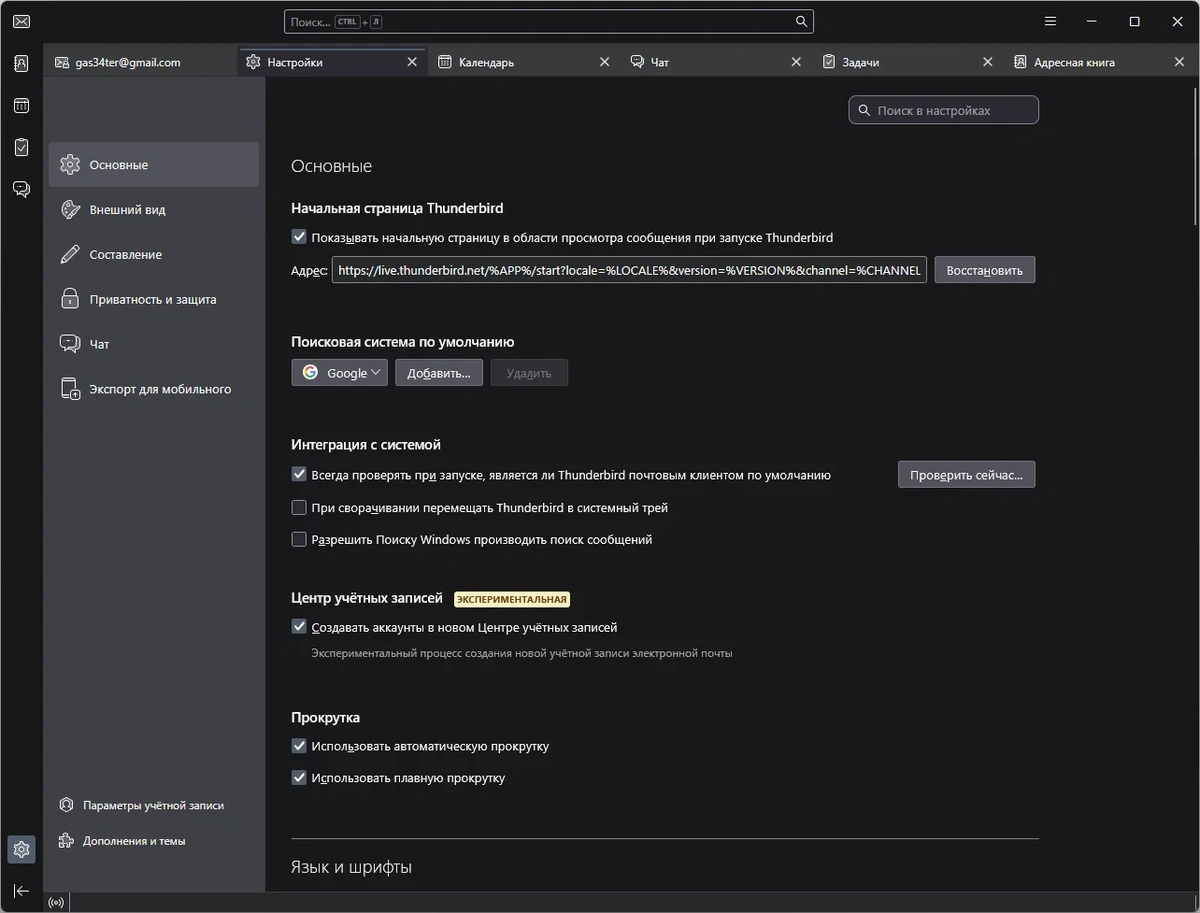This screenshot has width=1200, height=913.
Task: Open Дополнения и темы link
Action: coord(123,841)
